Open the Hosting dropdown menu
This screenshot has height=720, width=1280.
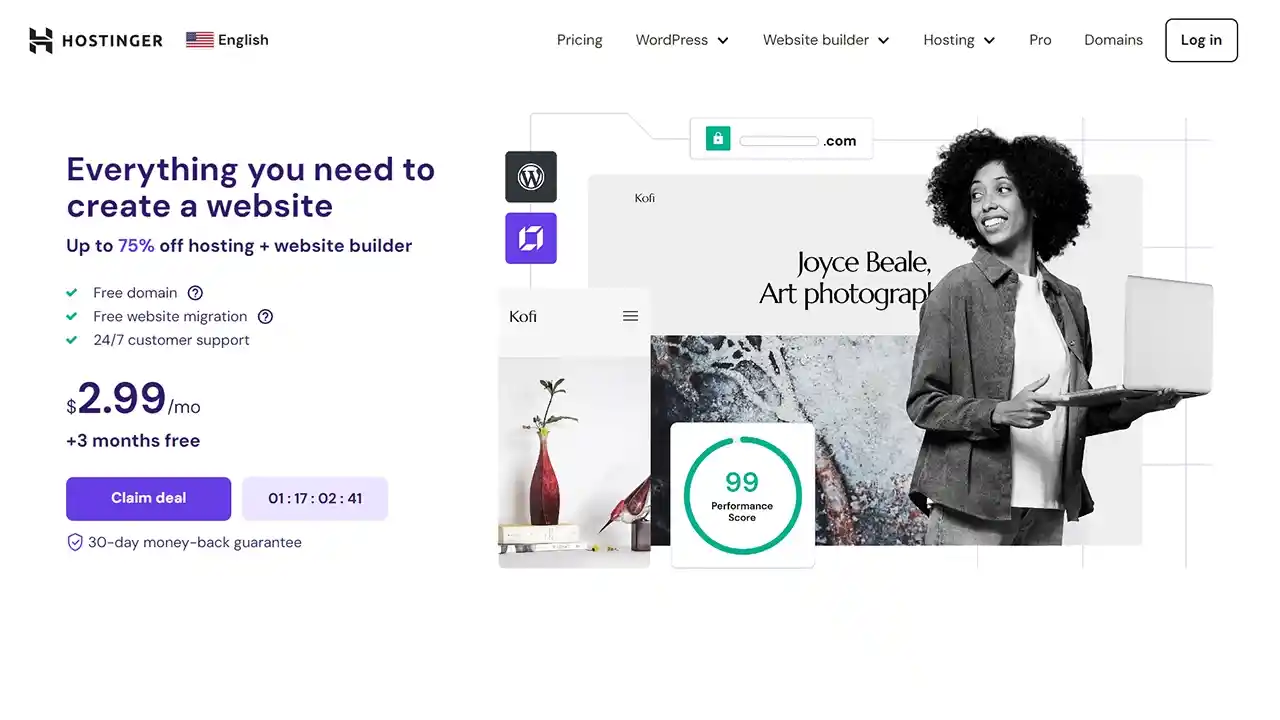(958, 40)
